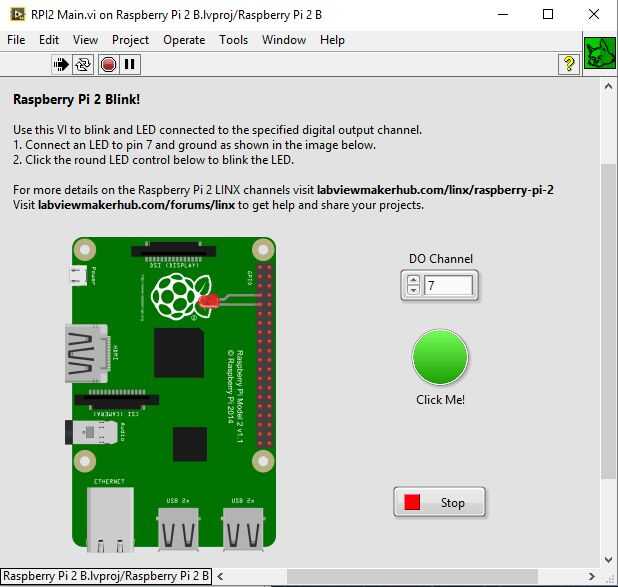Click the horizontal scrollbar right arrow
The width and height of the screenshot is (618, 587).
[591, 576]
